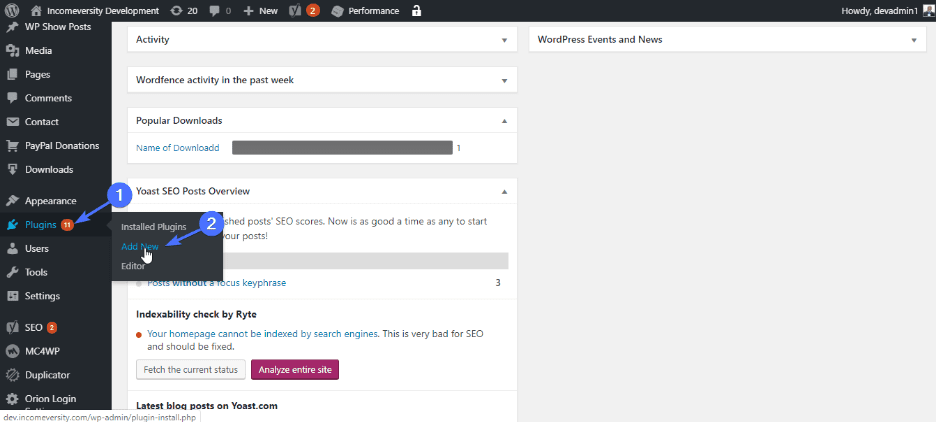Click the WordPress logo in admin bar
The width and height of the screenshot is (938, 422).
[12, 11]
